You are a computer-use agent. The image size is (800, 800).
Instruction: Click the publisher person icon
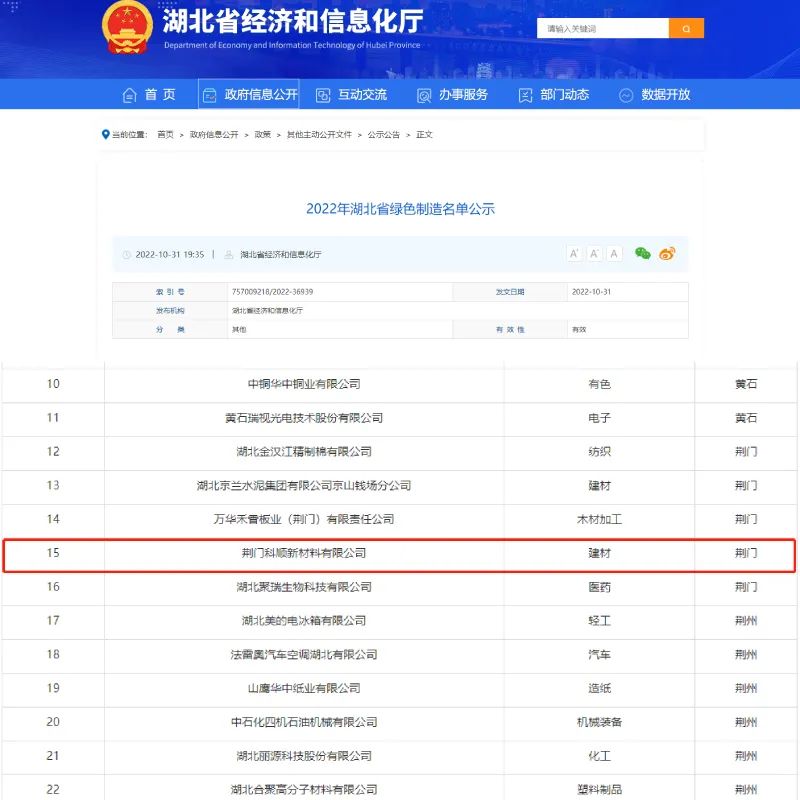229,255
